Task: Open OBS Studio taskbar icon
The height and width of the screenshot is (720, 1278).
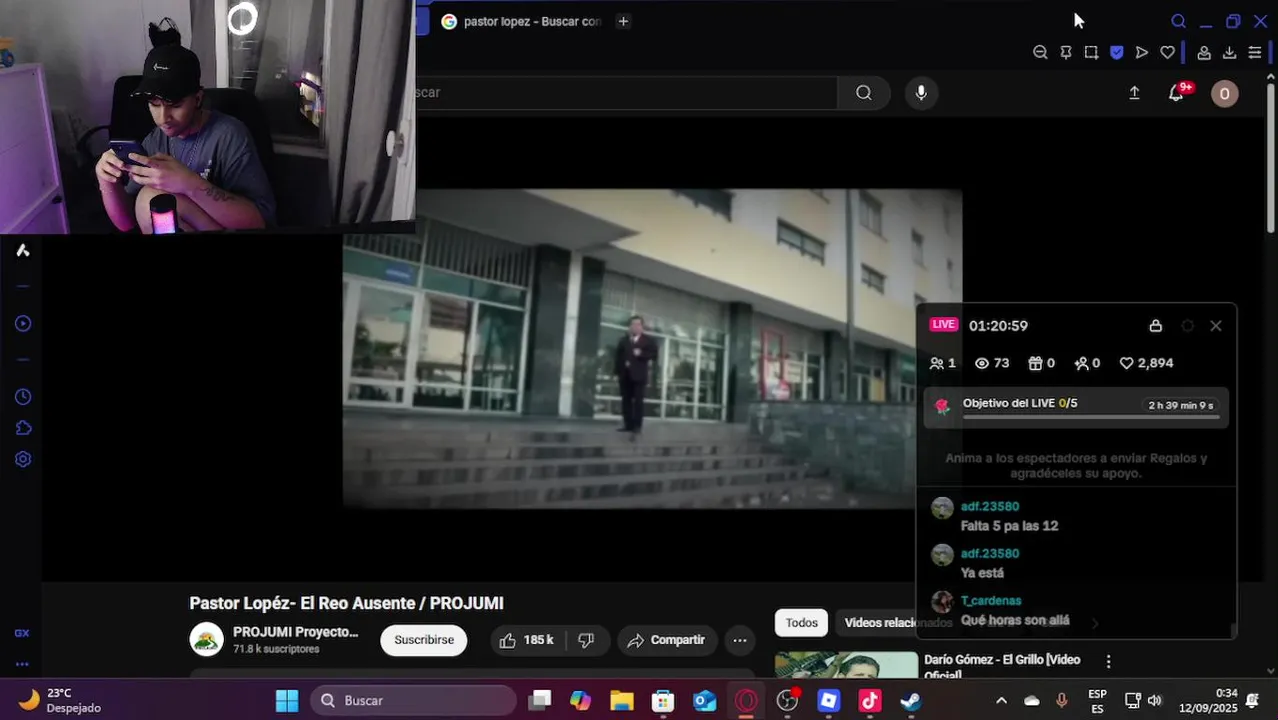Action: pos(788,700)
